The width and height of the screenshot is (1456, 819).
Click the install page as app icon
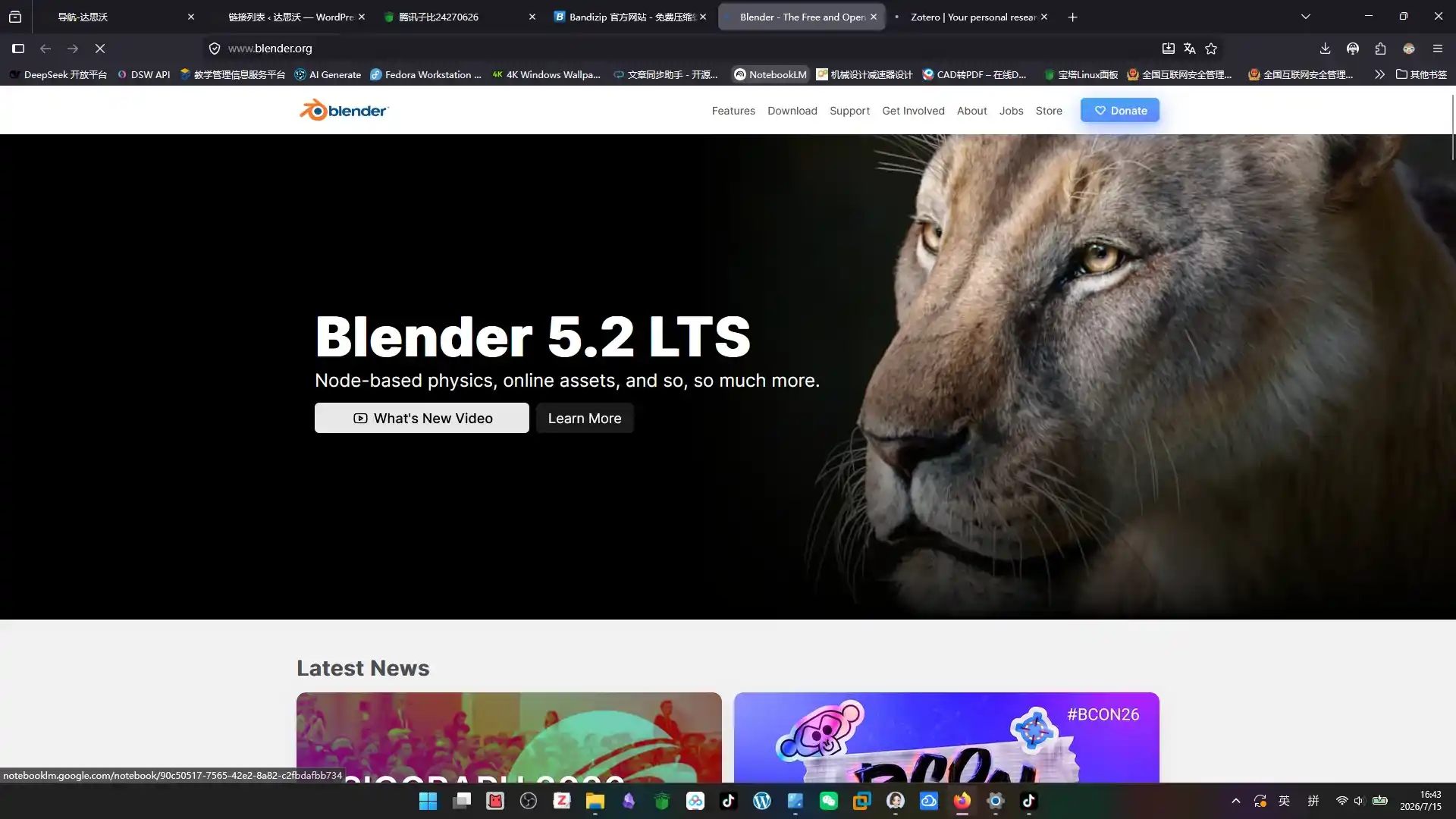pos(1169,49)
